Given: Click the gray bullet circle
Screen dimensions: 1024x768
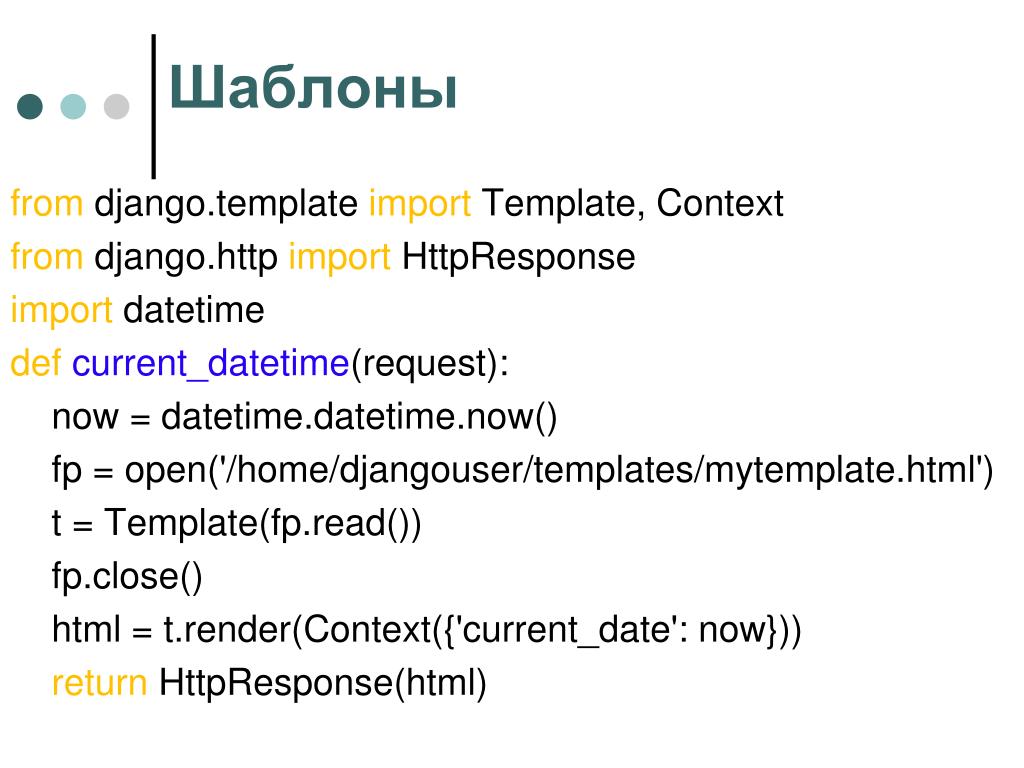Looking at the screenshot, I should tap(117, 106).
